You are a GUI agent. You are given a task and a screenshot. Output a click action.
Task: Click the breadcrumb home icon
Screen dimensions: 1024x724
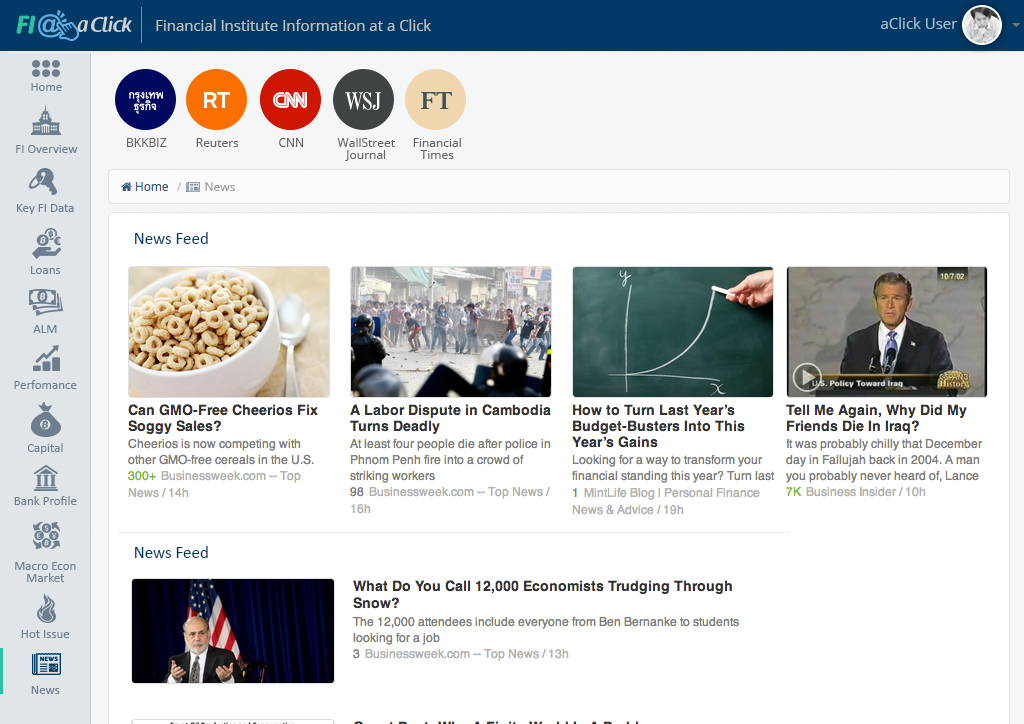pyautogui.click(x=127, y=187)
